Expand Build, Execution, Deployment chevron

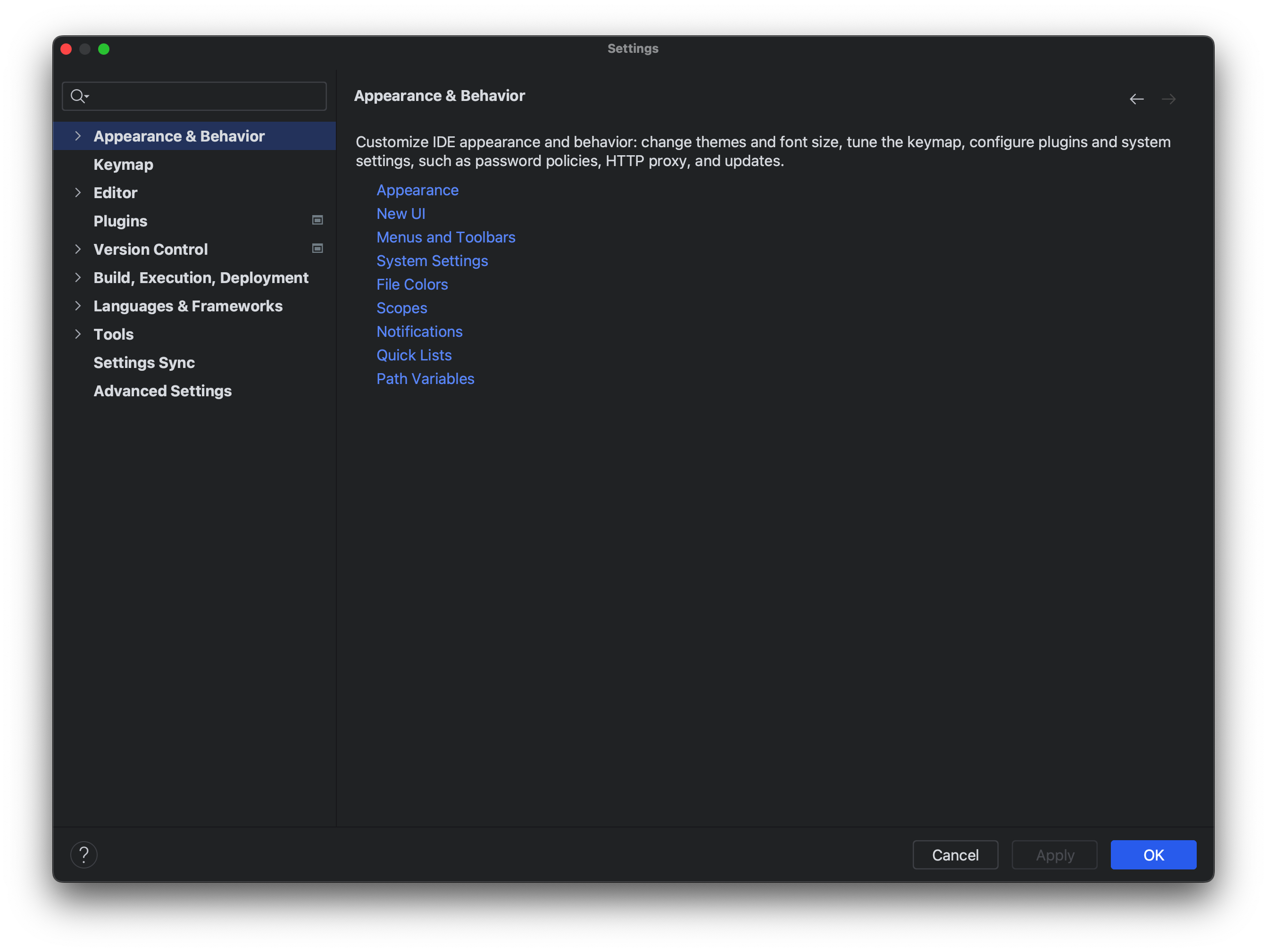78,277
